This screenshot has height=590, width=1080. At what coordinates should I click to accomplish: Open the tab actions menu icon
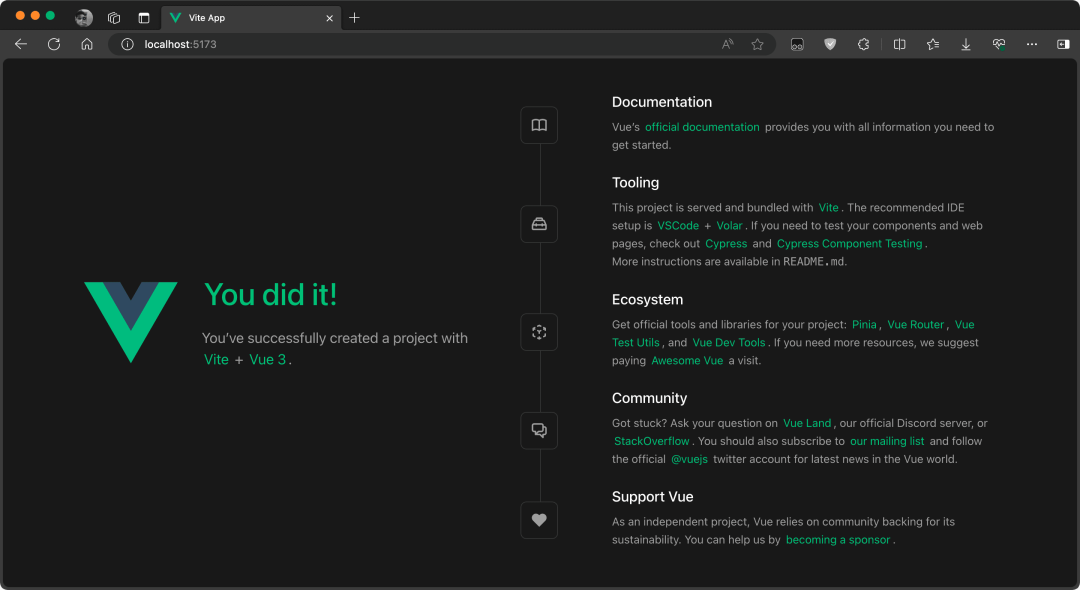pyautogui.click(x=144, y=18)
